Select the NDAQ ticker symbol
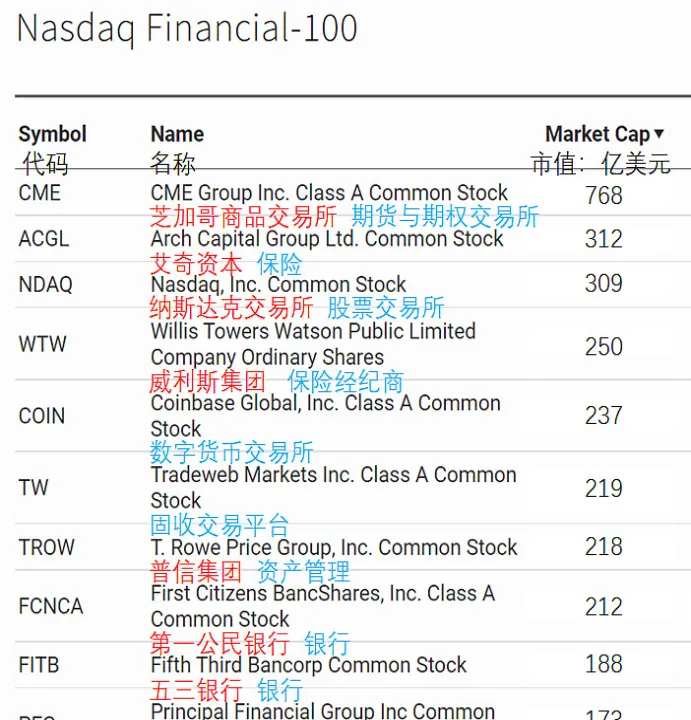Viewport: 691px width, 720px height. click(45, 285)
